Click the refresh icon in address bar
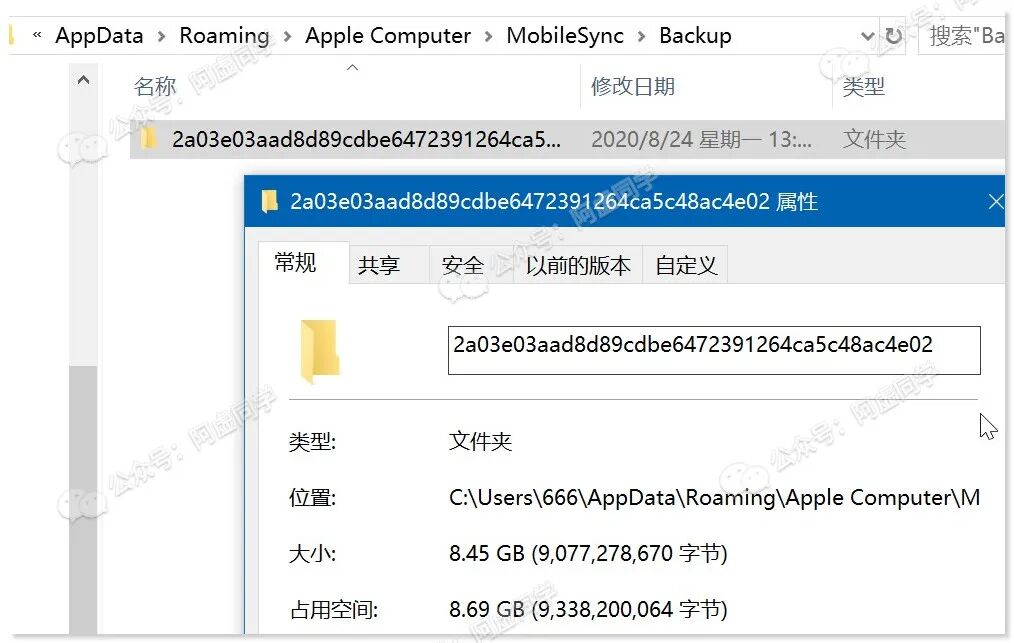The image size is (1014, 643). pos(894,36)
